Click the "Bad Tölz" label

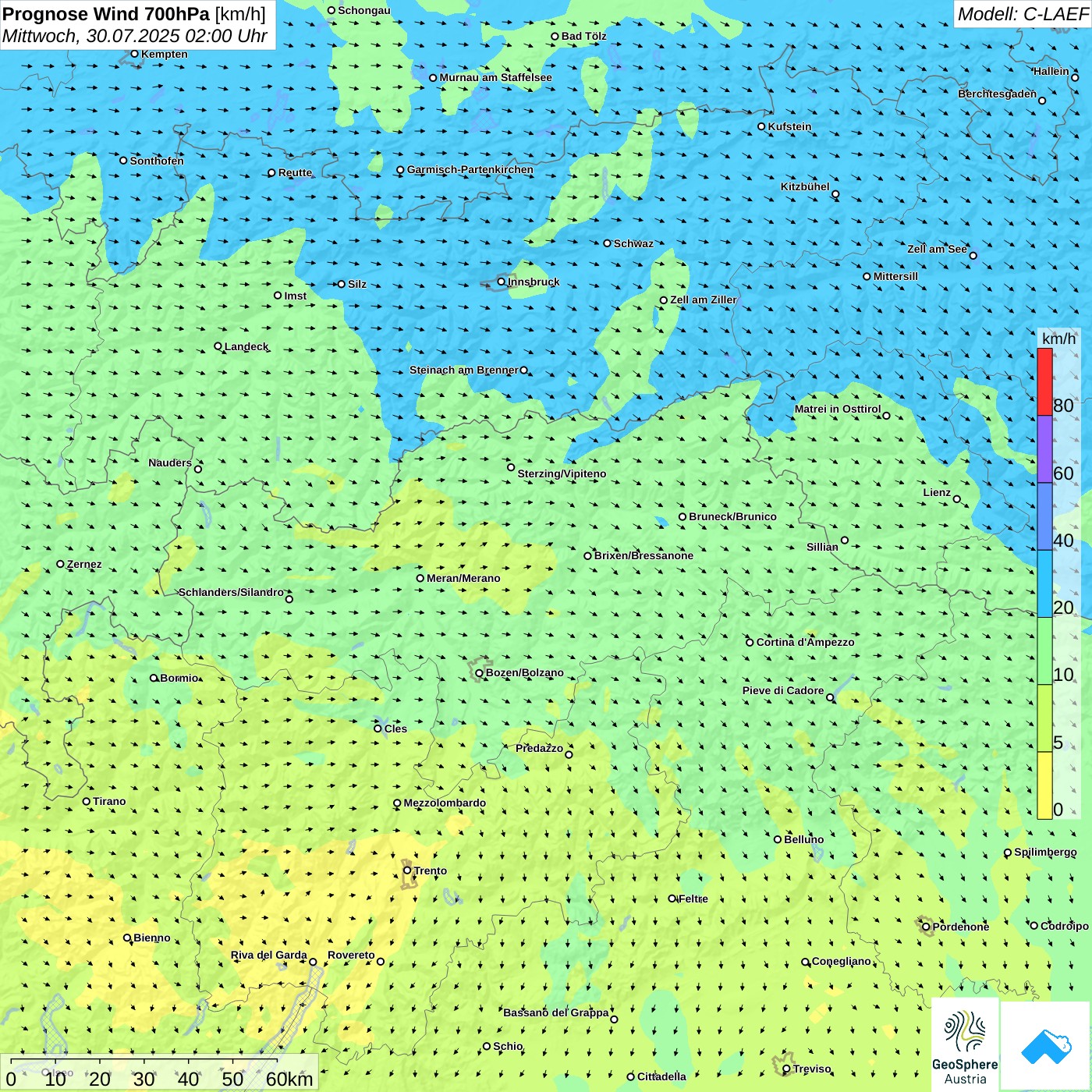[x=583, y=36]
